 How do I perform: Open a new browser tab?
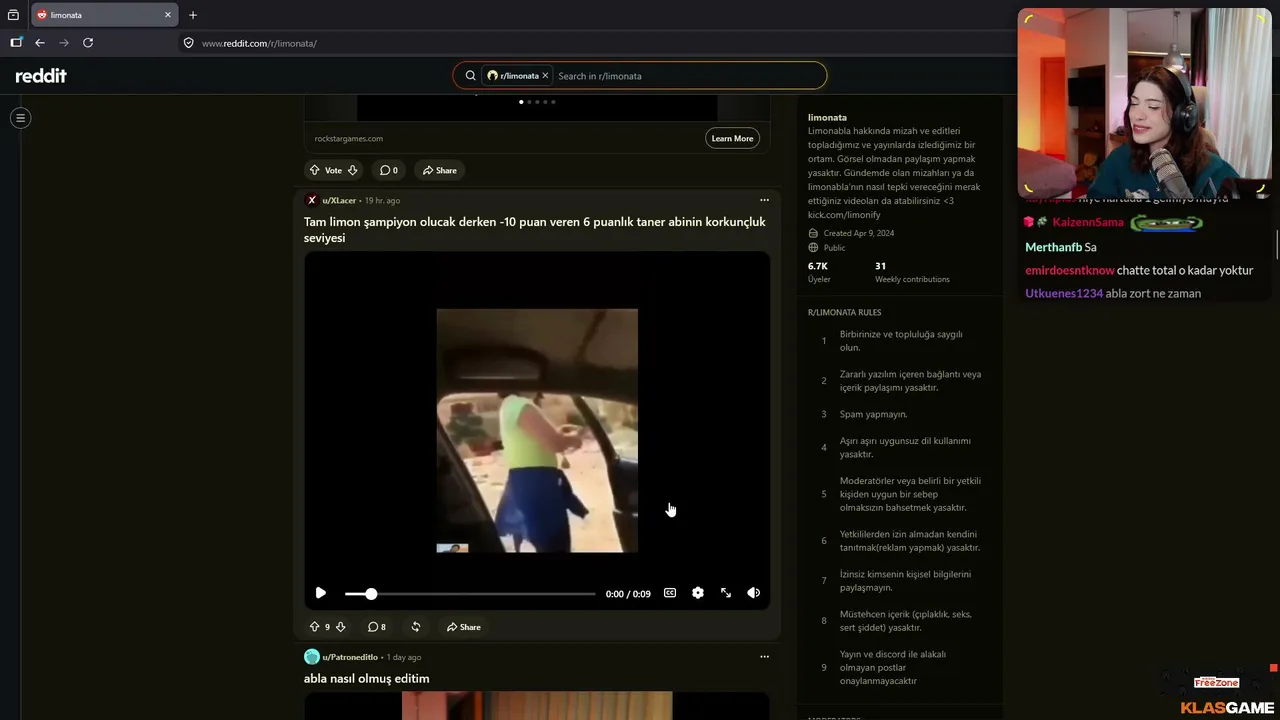(x=193, y=15)
